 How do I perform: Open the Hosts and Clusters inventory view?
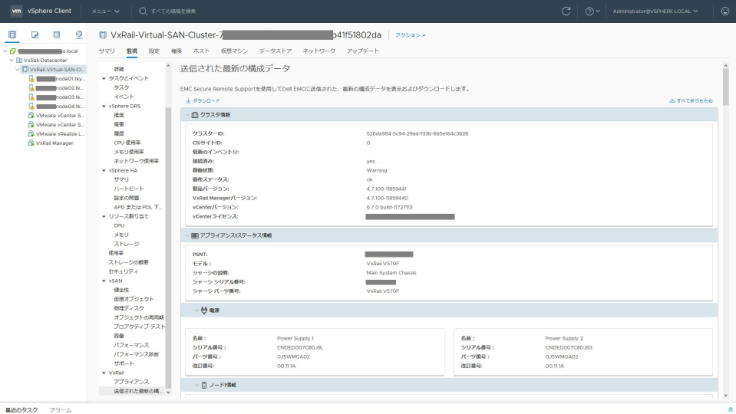(x=12, y=35)
